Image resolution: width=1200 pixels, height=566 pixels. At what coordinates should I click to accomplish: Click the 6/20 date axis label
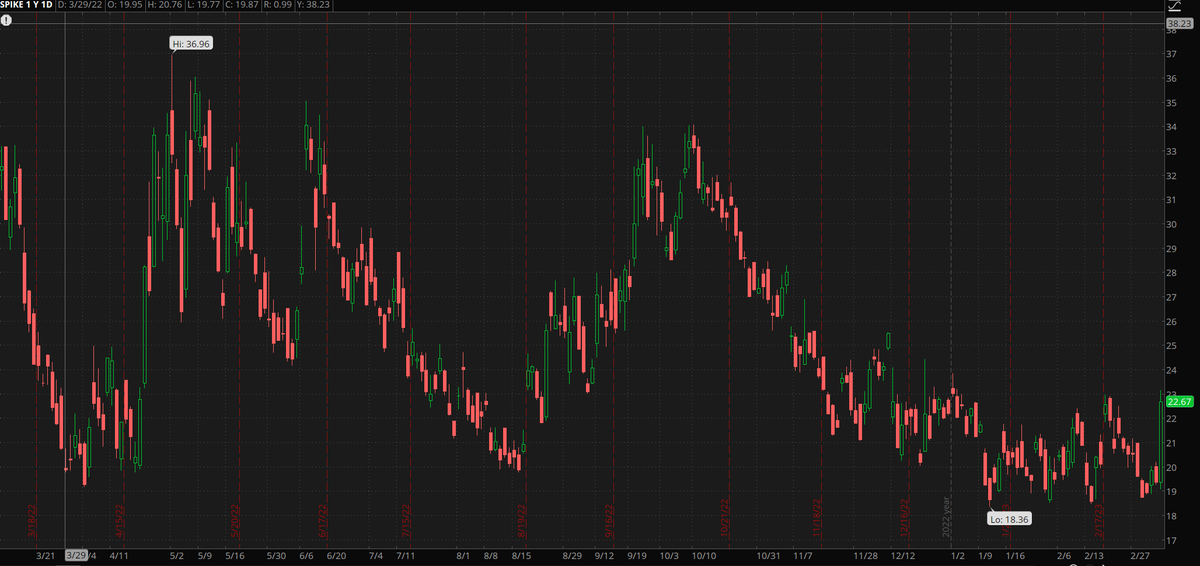coord(337,555)
